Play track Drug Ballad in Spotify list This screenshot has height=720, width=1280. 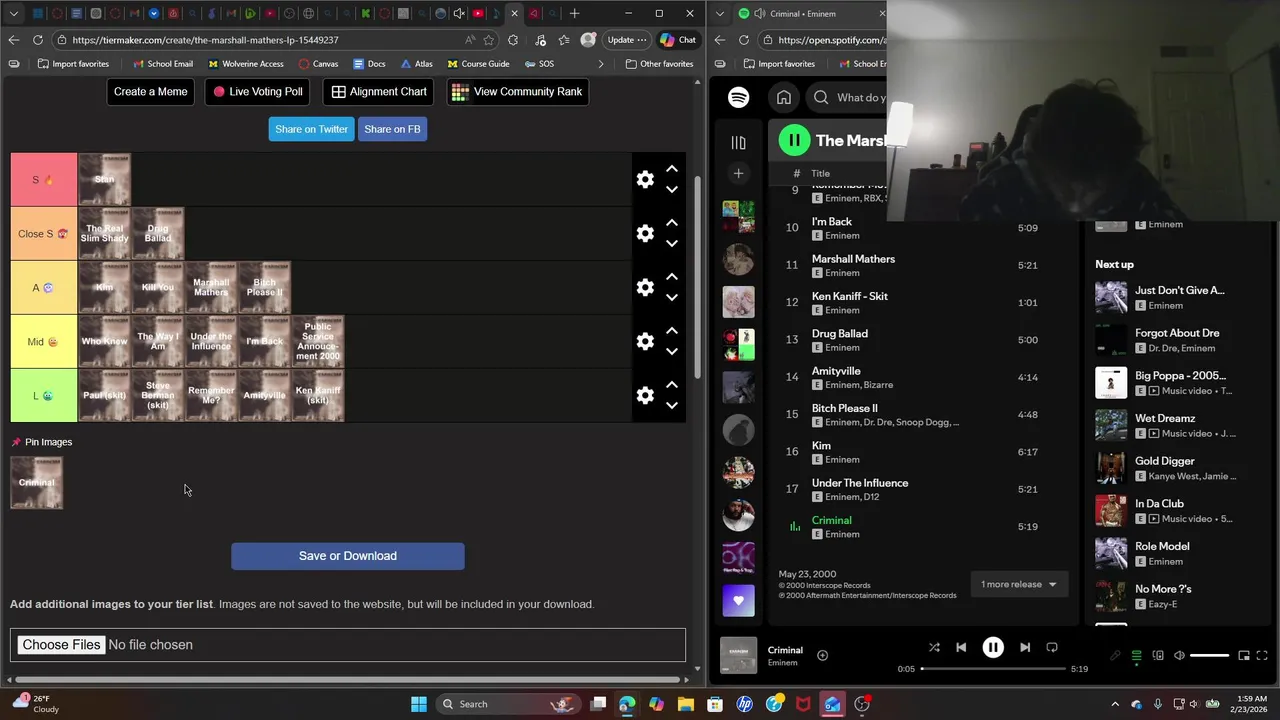[x=840, y=334]
